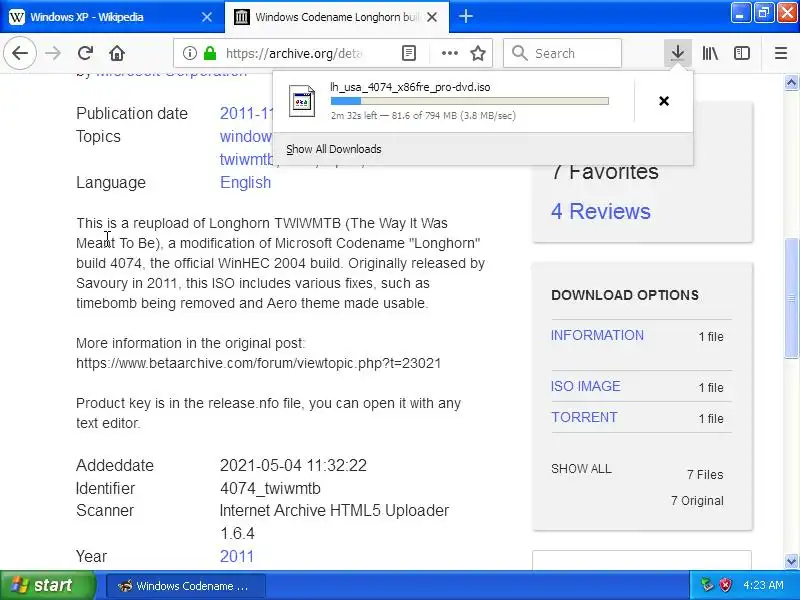This screenshot has width=800, height=600.
Task: Click the download progress bar
Action: click(x=469, y=101)
